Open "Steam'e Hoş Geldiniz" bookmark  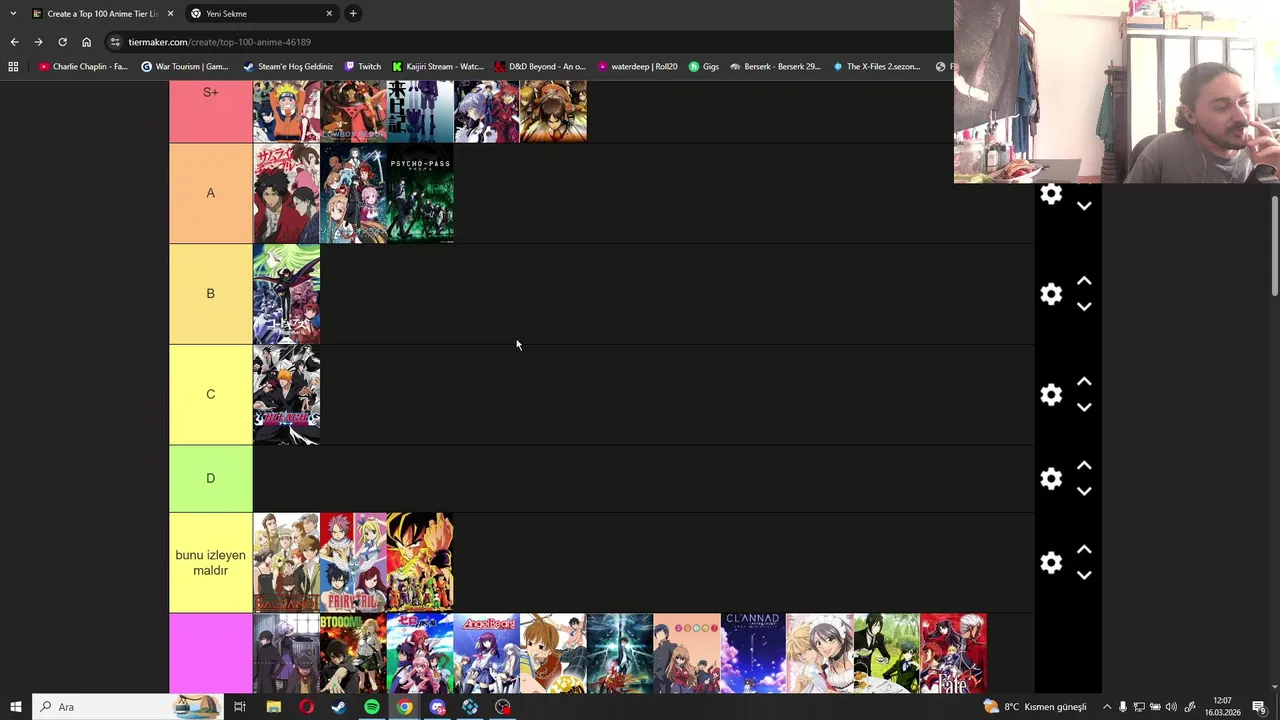pos(288,67)
